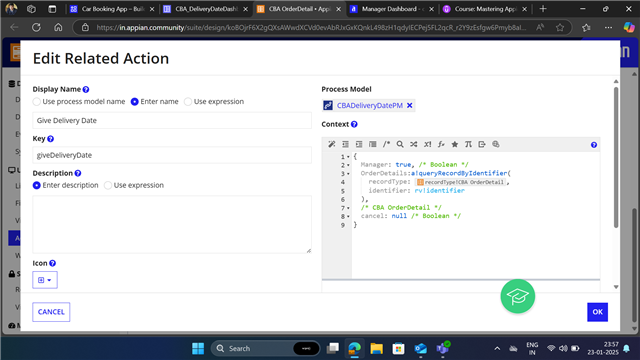Switch to CBA_DeliveryDateDash browser tab

pyautogui.click(x=206, y=9)
